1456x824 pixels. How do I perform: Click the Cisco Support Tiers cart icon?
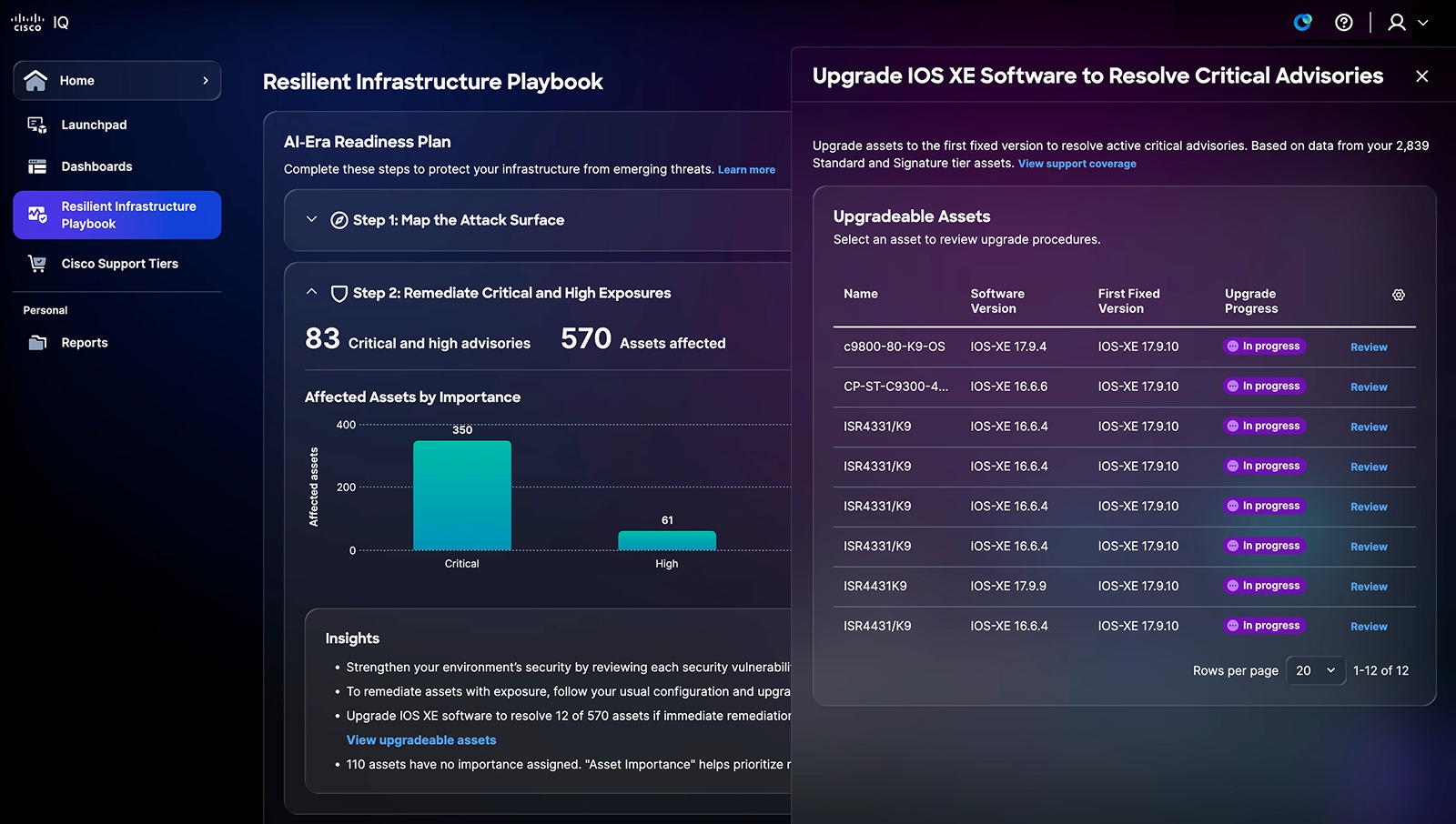pyautogui.click(x=37, y=264)
